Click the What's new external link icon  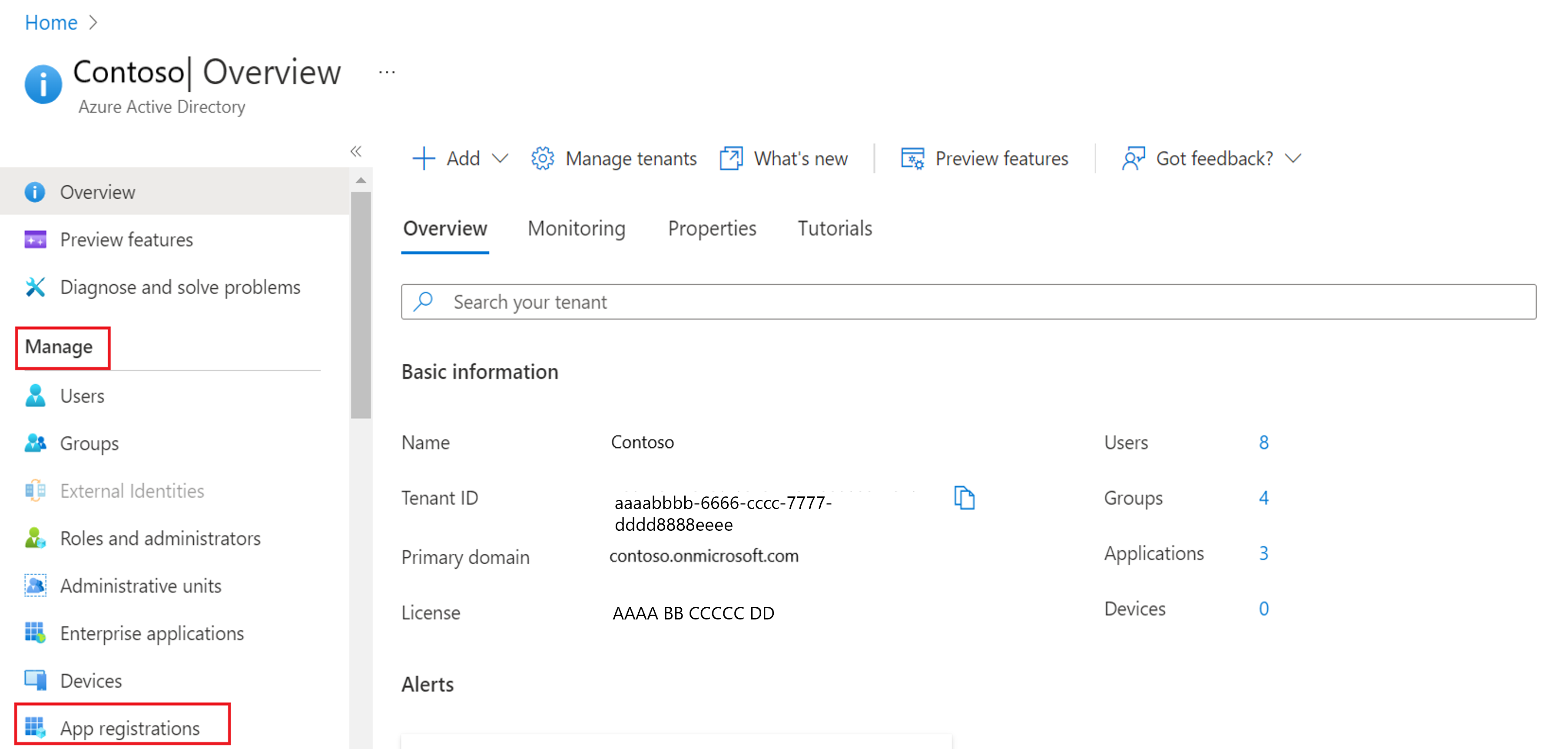pos(731,158)
